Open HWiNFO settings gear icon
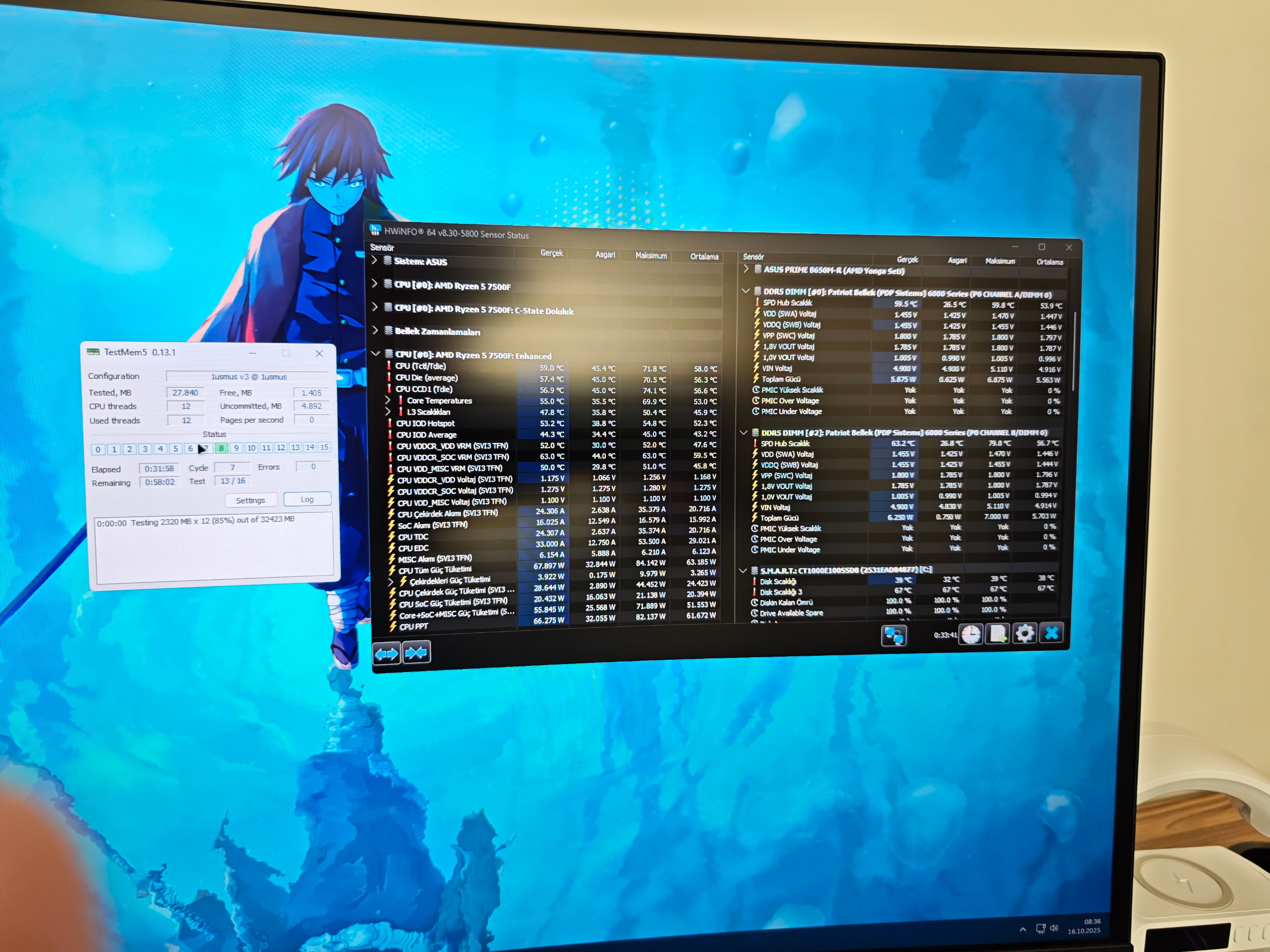1270x952 pixels. coord(1025,633)
